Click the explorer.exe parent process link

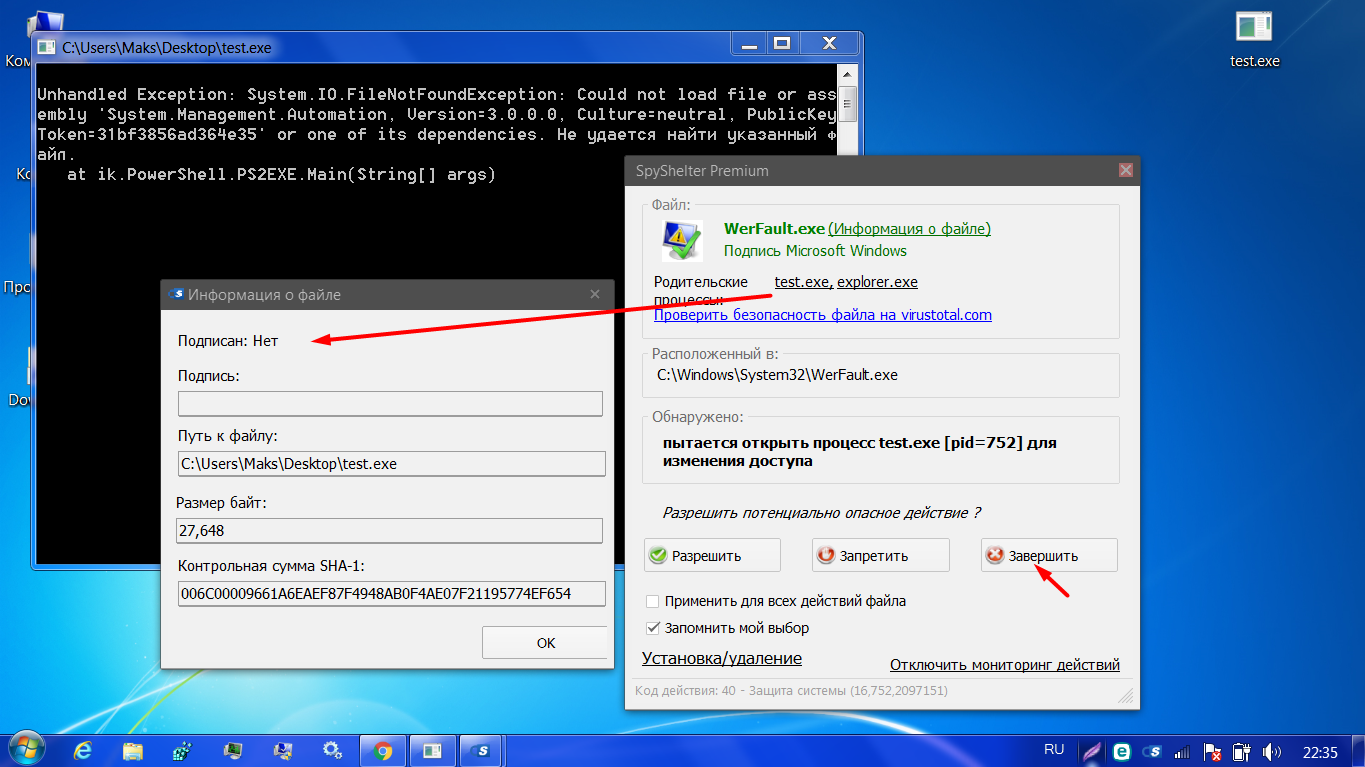(x=877, y=282)
